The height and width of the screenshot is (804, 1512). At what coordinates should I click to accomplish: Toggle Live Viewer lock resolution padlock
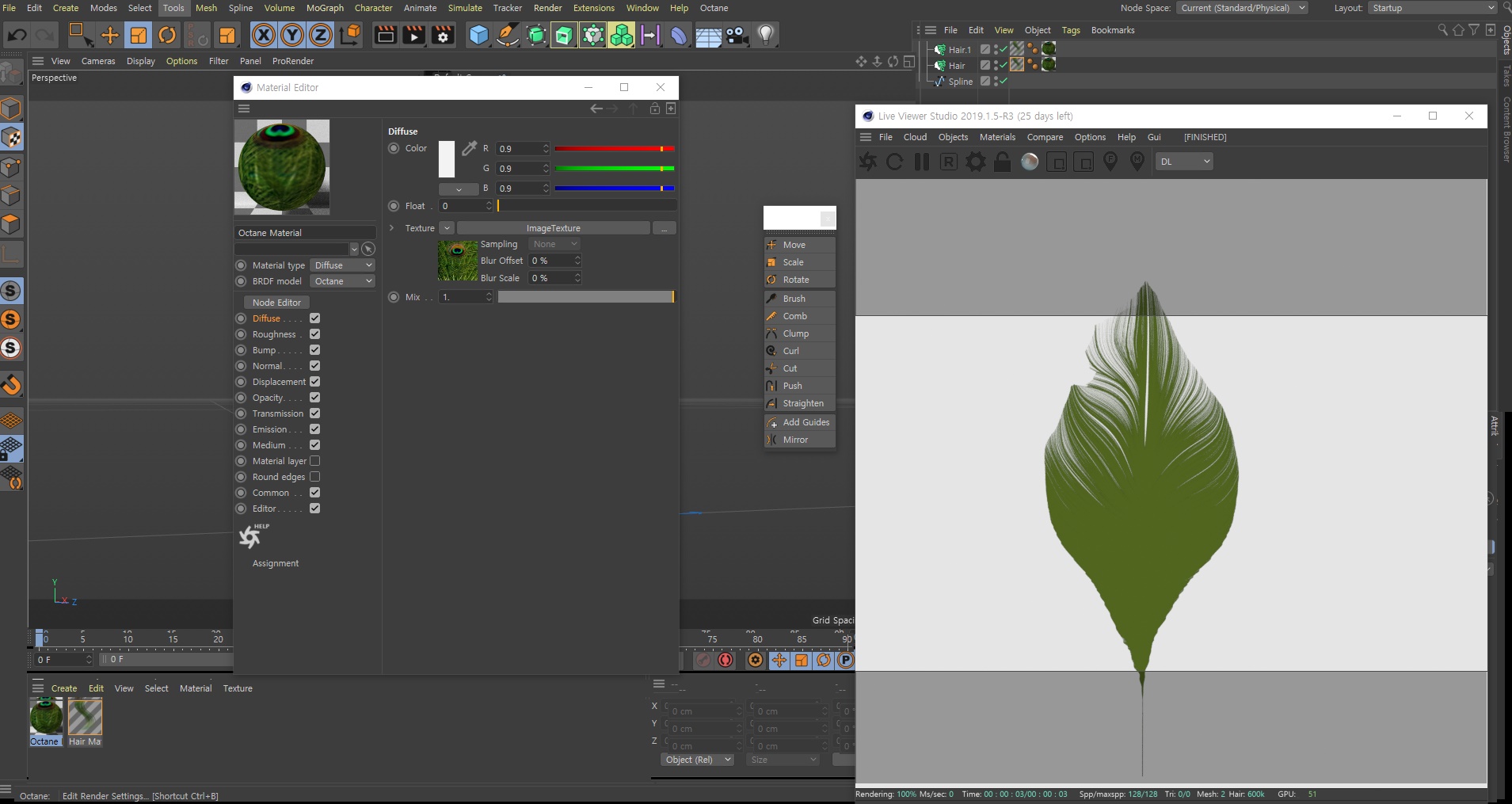pyautogui.click(x=1003, y=162)
